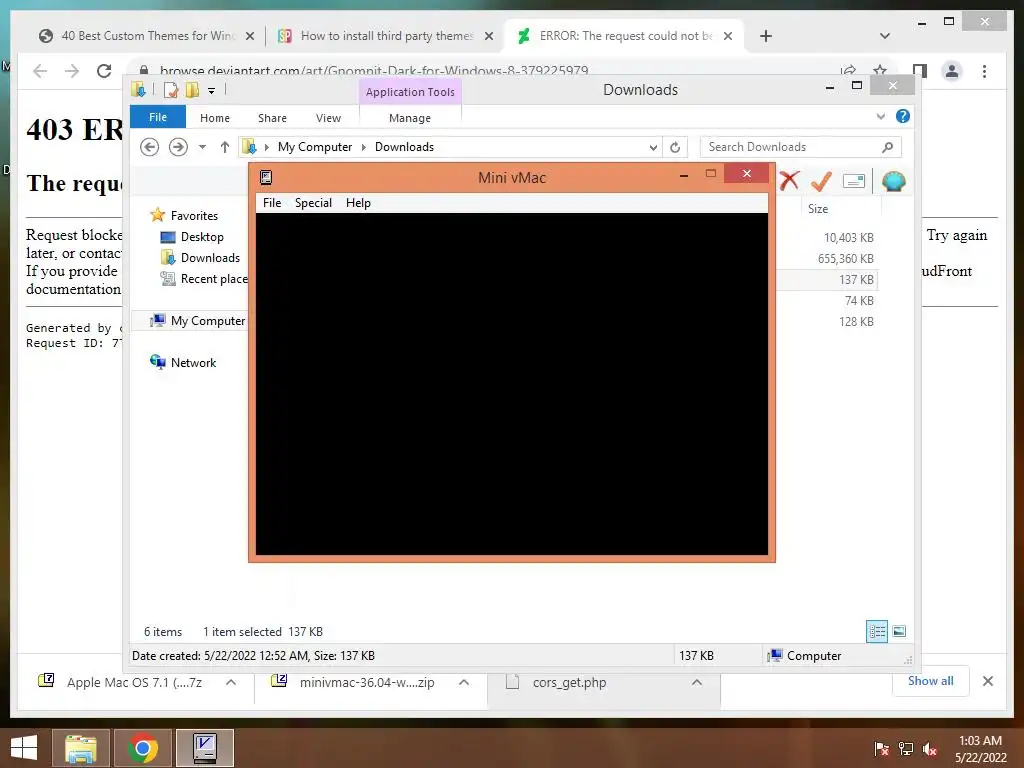Go back in Explorer navigation

click(150, 148)
